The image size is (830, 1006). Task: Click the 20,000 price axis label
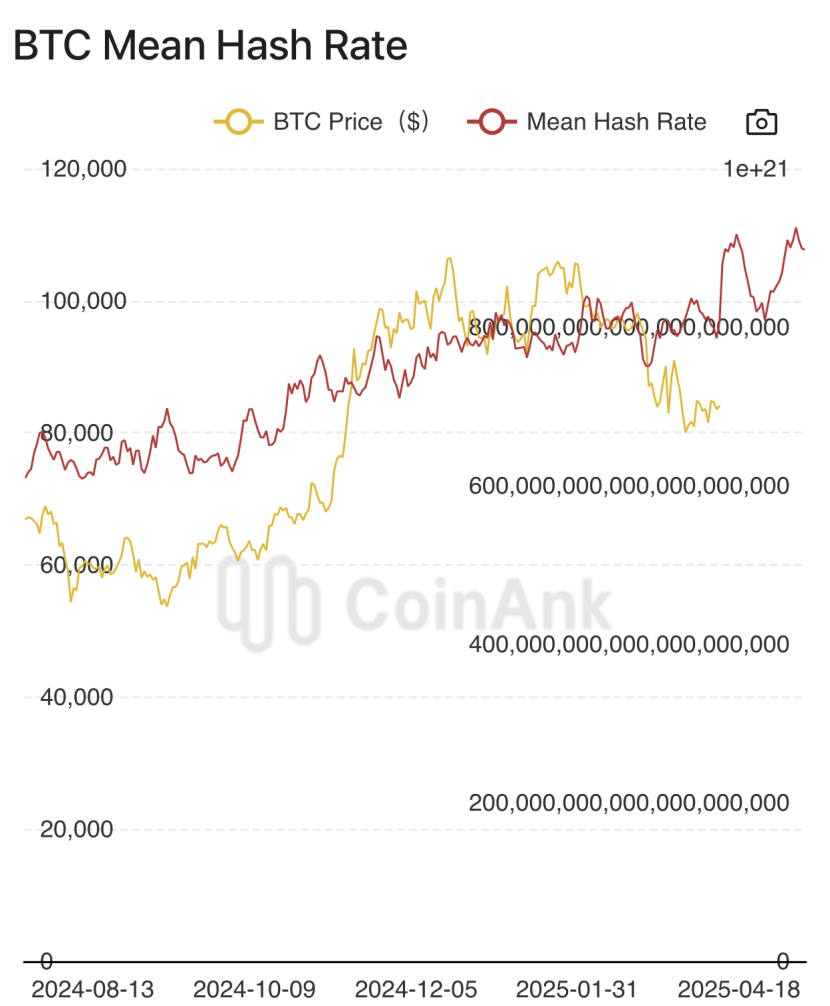coord(76,829)
